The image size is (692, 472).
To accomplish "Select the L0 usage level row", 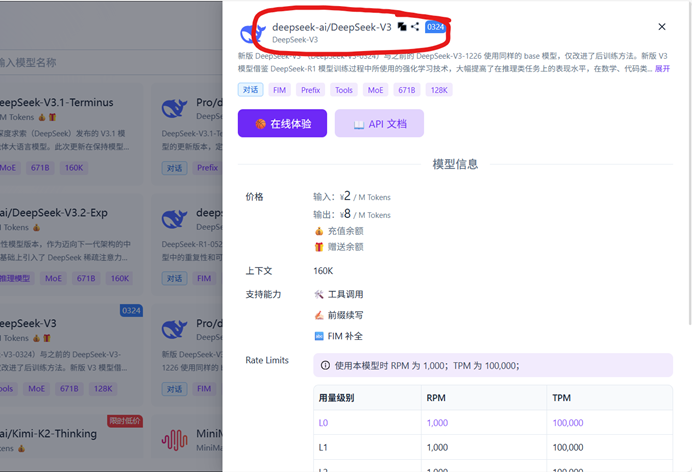I will (x=323, y=423).
